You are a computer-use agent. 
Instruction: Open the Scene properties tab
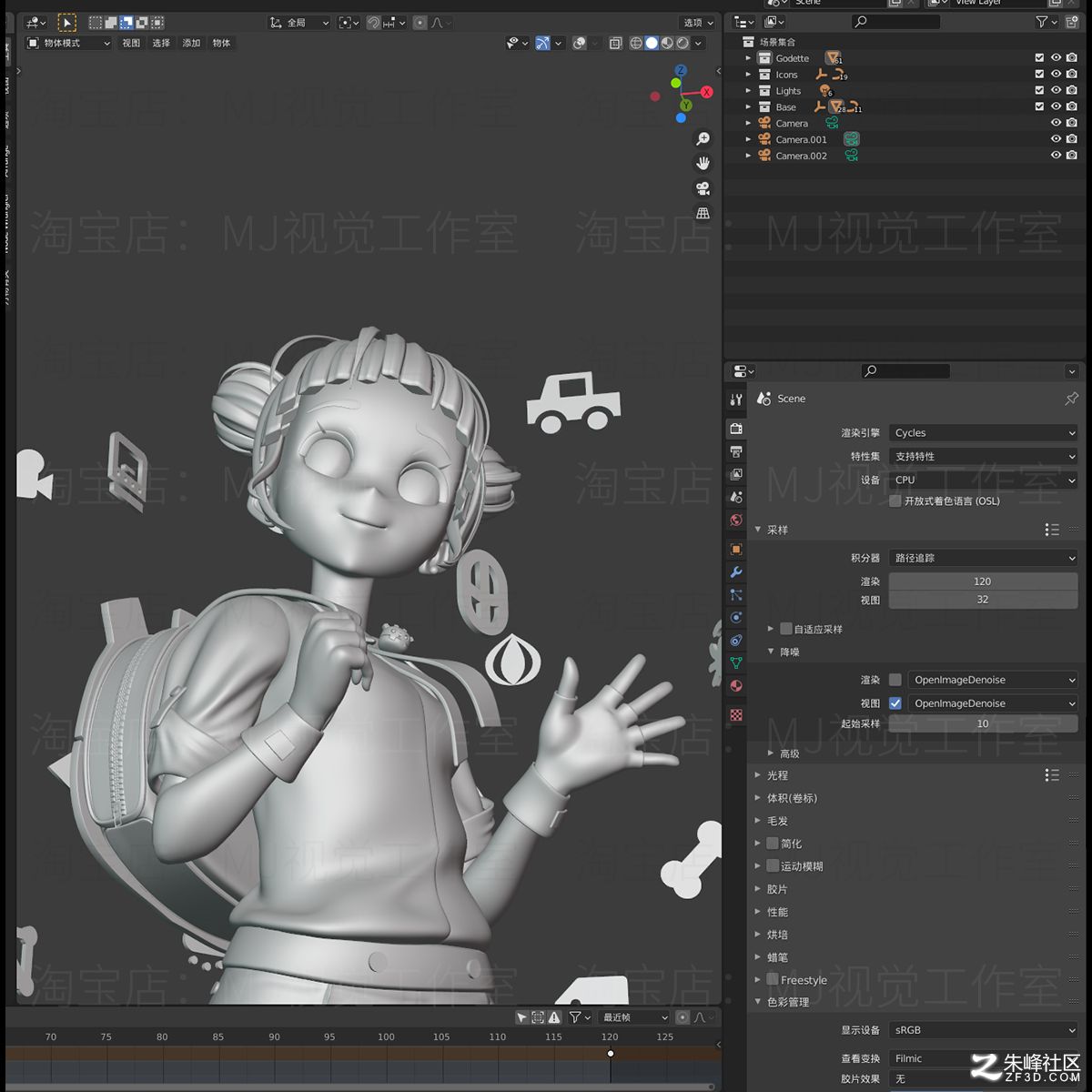(736, 497)
